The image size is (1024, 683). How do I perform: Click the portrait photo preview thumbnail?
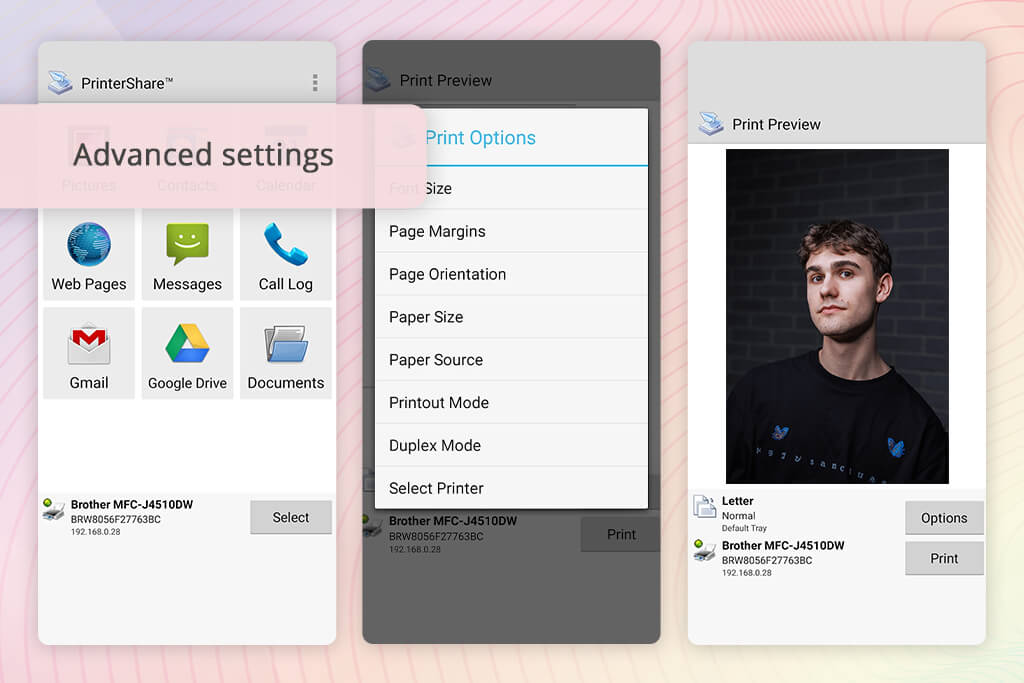click(837, 316)
